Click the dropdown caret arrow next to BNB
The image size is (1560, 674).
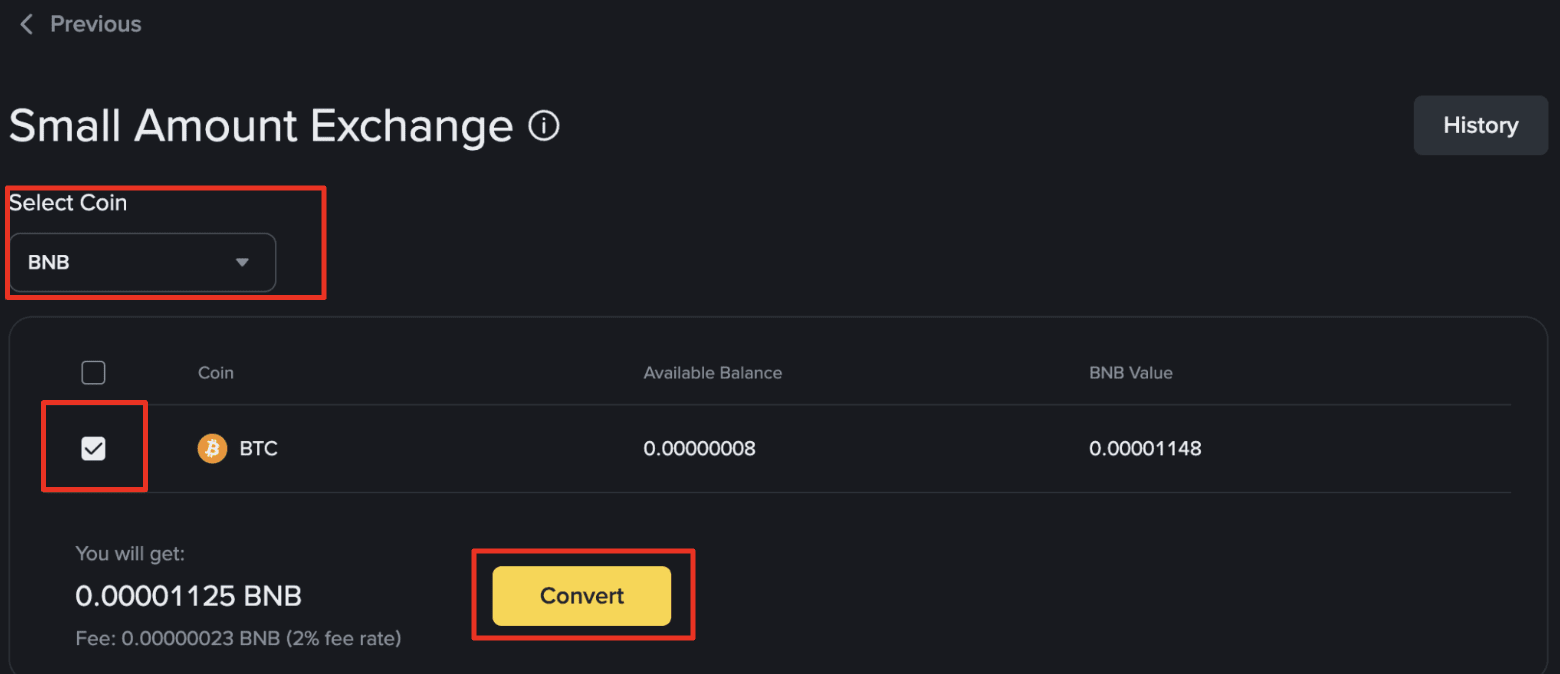click(x=241, y=263)
